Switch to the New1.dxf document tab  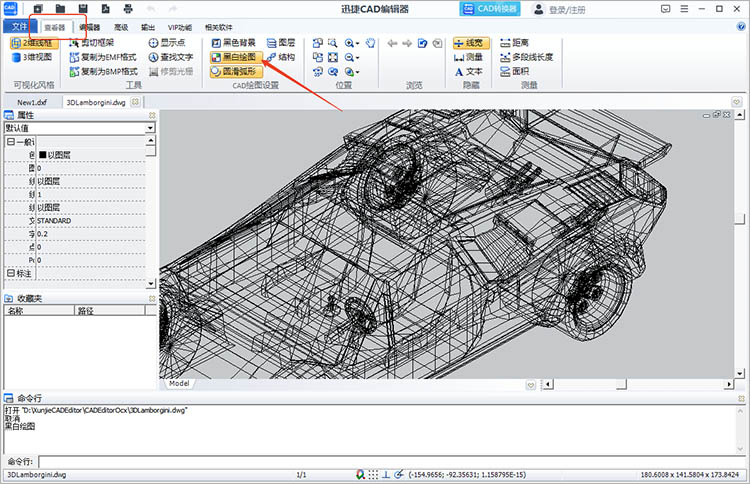point(32,102)
